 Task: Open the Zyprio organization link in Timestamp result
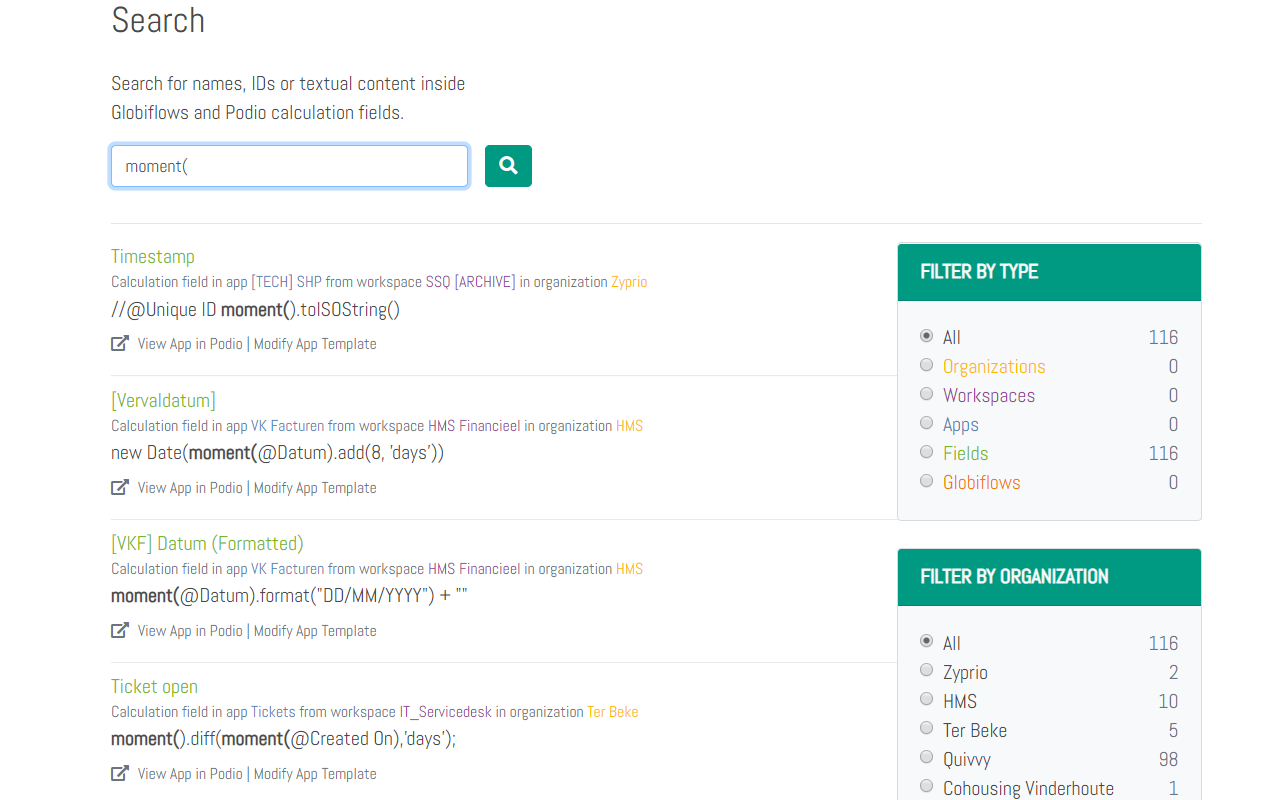tap(629, 282)
